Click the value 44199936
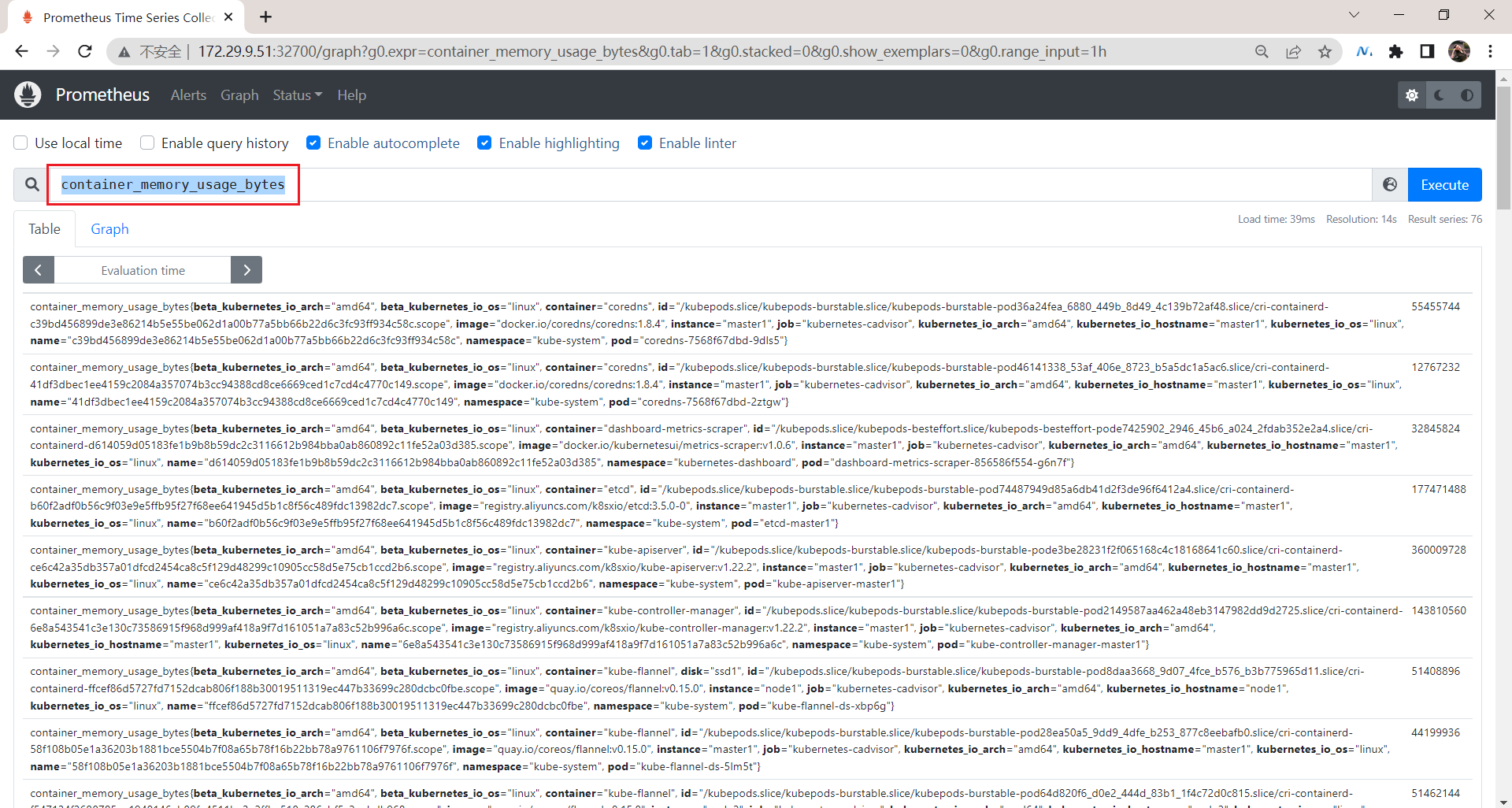The height and width of the screenshot is (808, 1512). point(1436,732)
